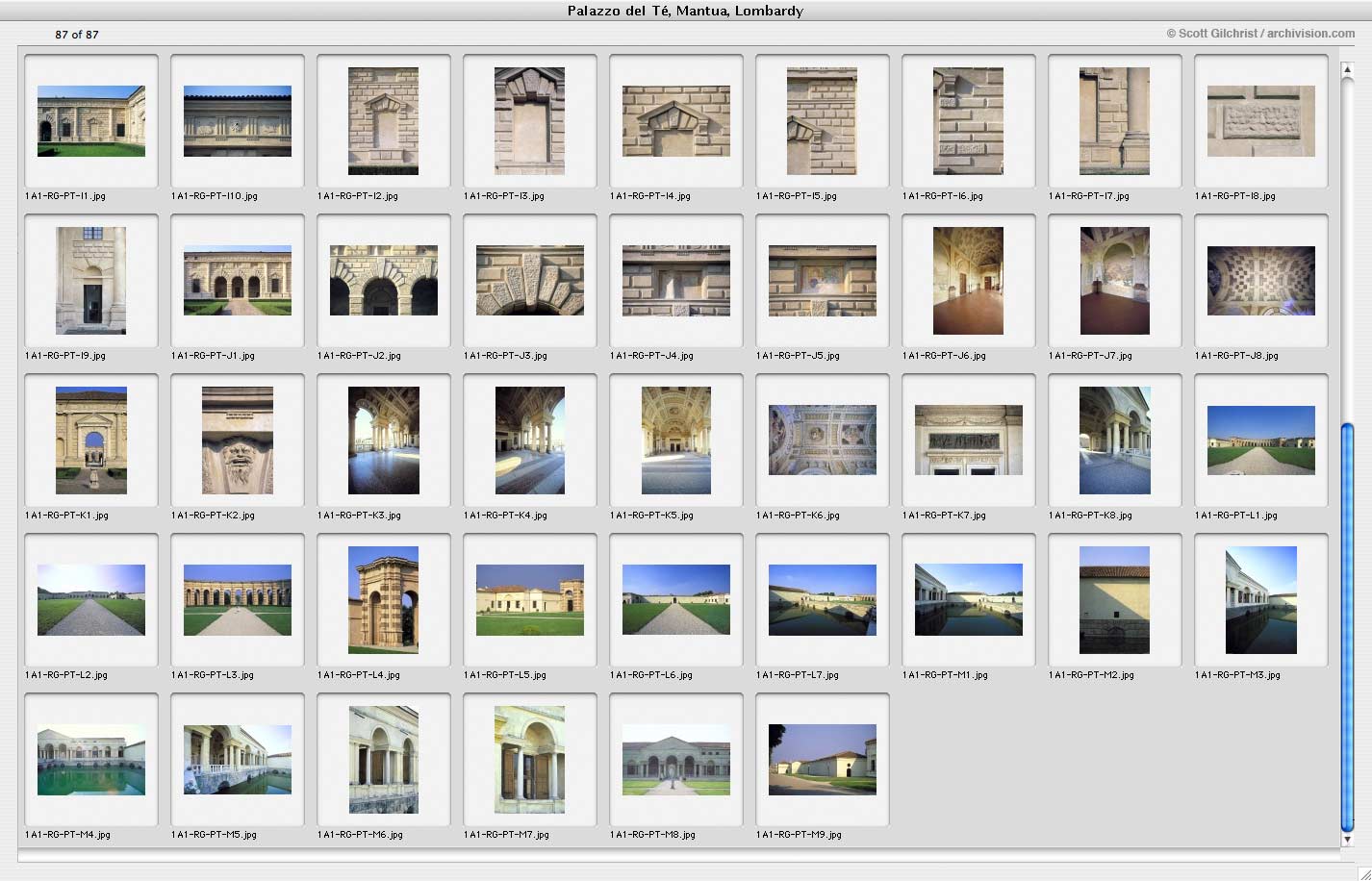Open thumbnail image 1A1-RG-PT-I5.jpg
This screenshot has height=881, width=1372.
(823, 121)
